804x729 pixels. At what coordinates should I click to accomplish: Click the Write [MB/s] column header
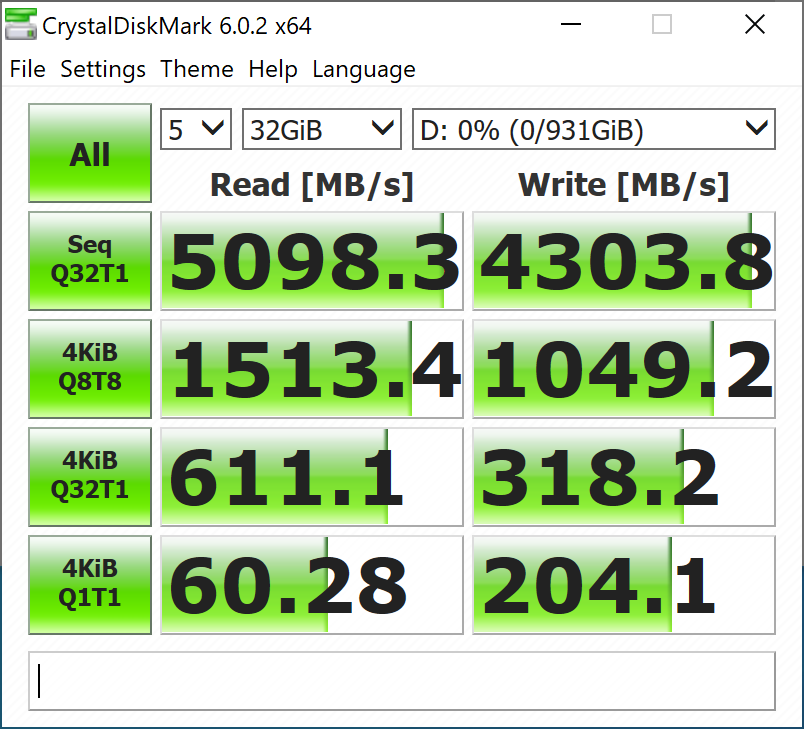click(x=624, y=185)
